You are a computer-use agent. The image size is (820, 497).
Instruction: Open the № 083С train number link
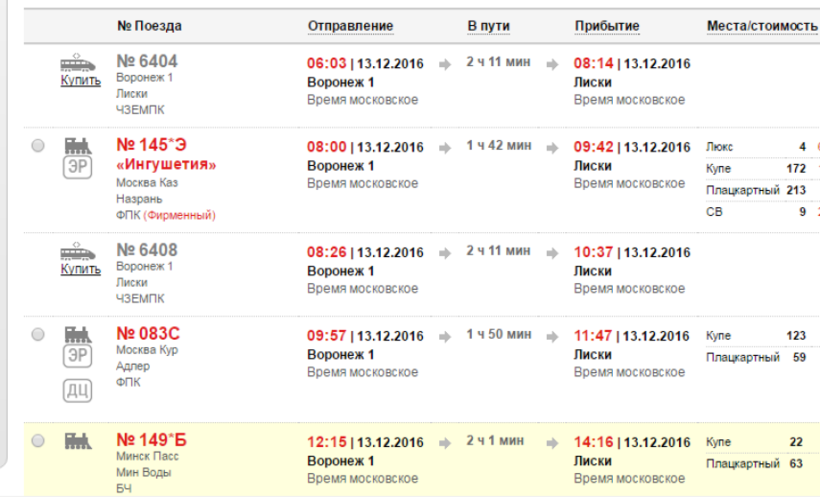tap(148, 333)
